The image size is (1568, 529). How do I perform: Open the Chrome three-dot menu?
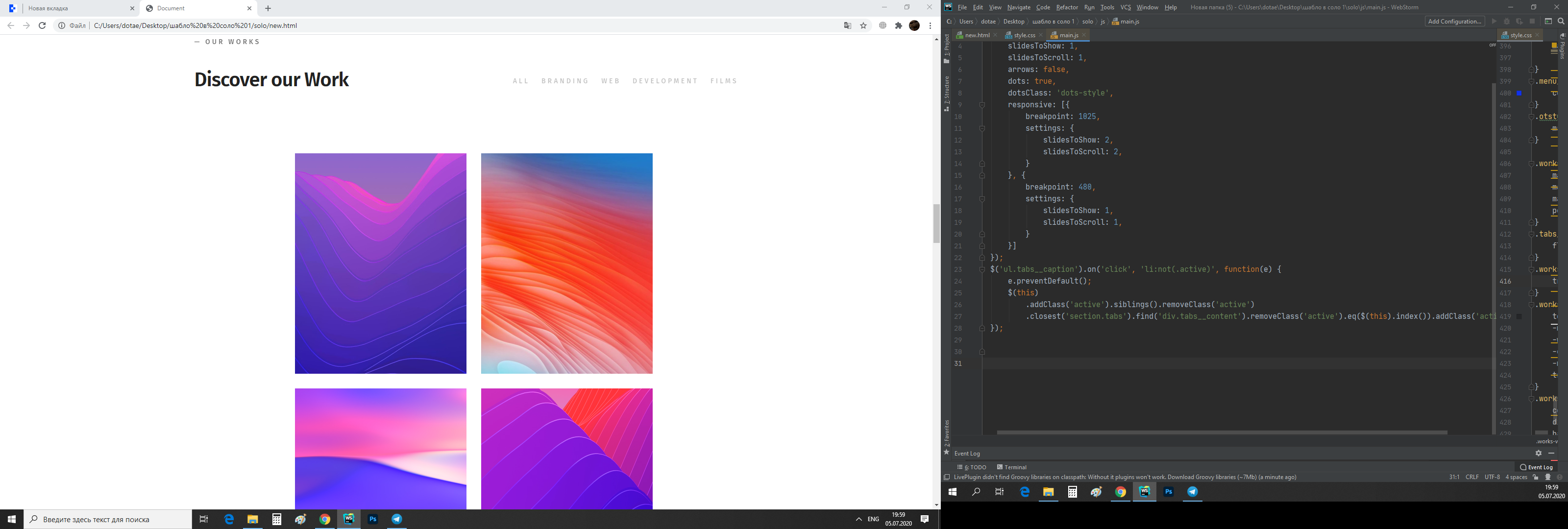930,25
